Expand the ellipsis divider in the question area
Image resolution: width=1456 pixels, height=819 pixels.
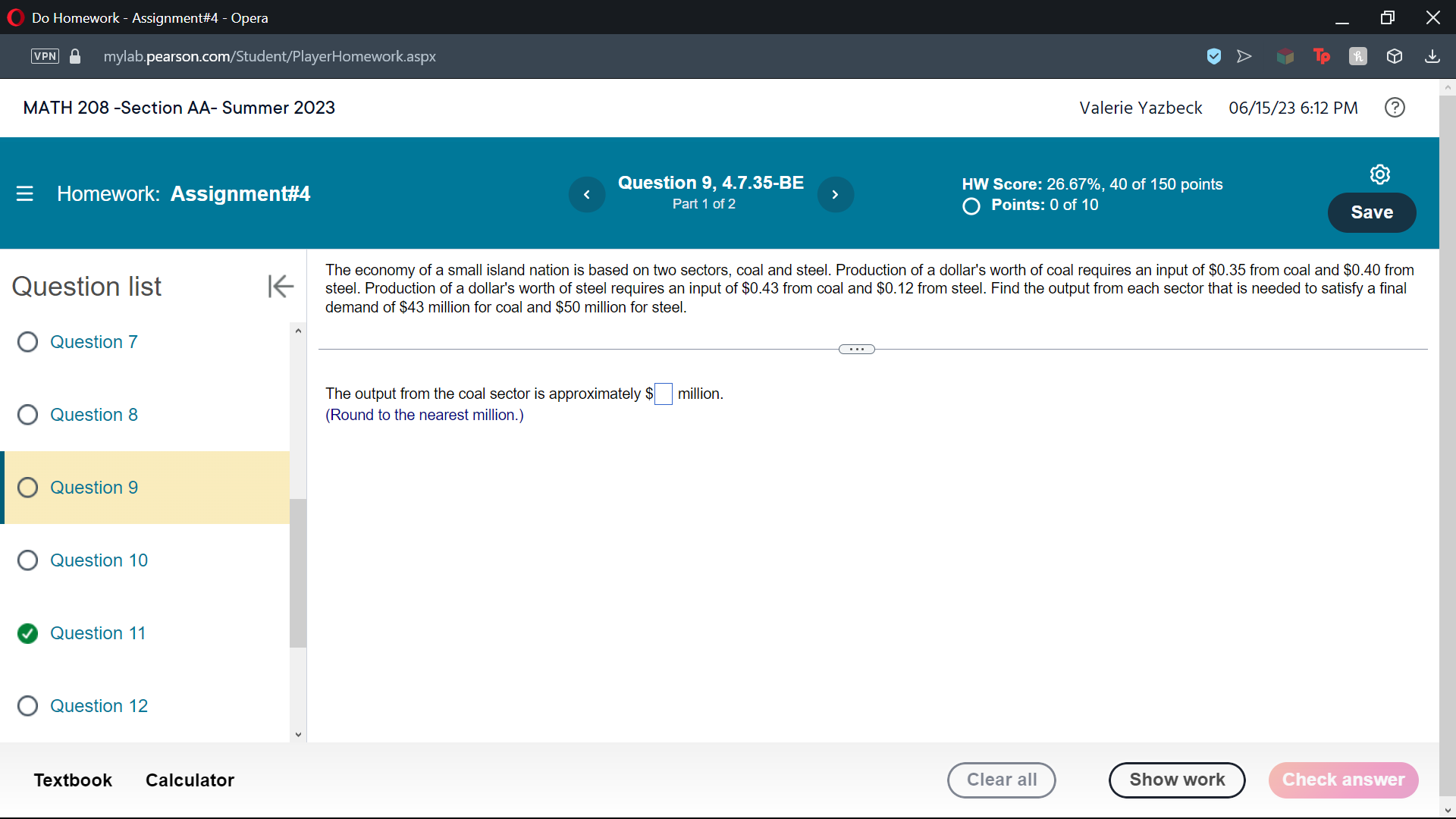[x=857, y=349]
